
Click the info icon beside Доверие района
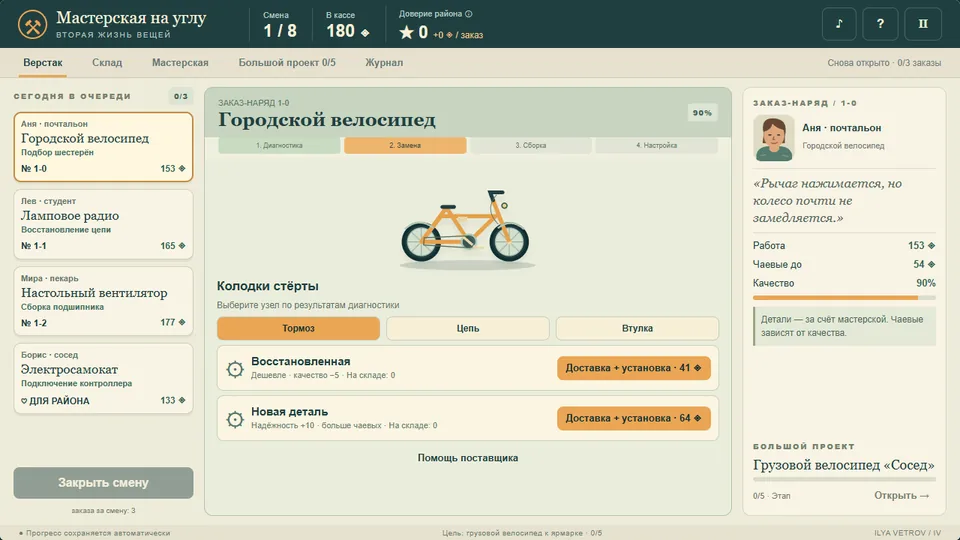point(468,14)
